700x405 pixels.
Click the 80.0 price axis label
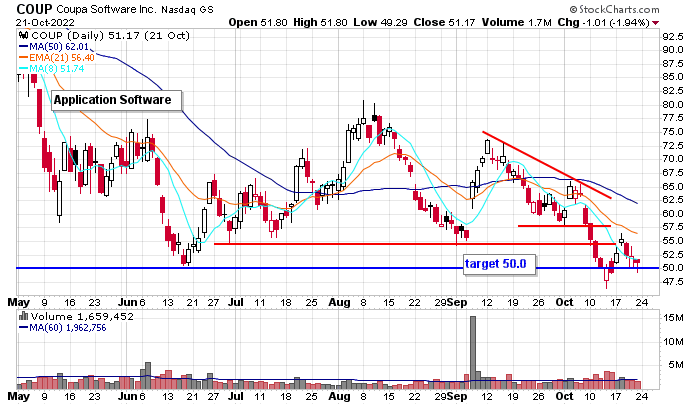pyautogui.click(x=673, y=104)
